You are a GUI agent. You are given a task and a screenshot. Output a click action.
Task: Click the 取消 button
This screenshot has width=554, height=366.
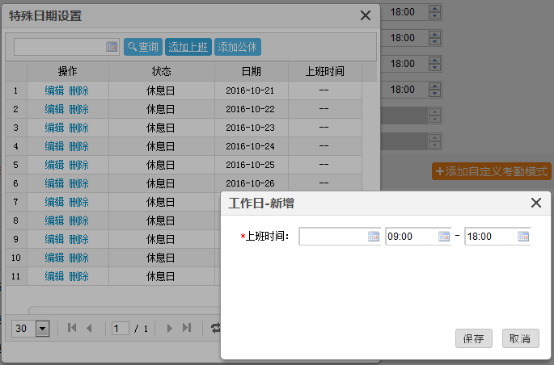[x=520, y=338]
